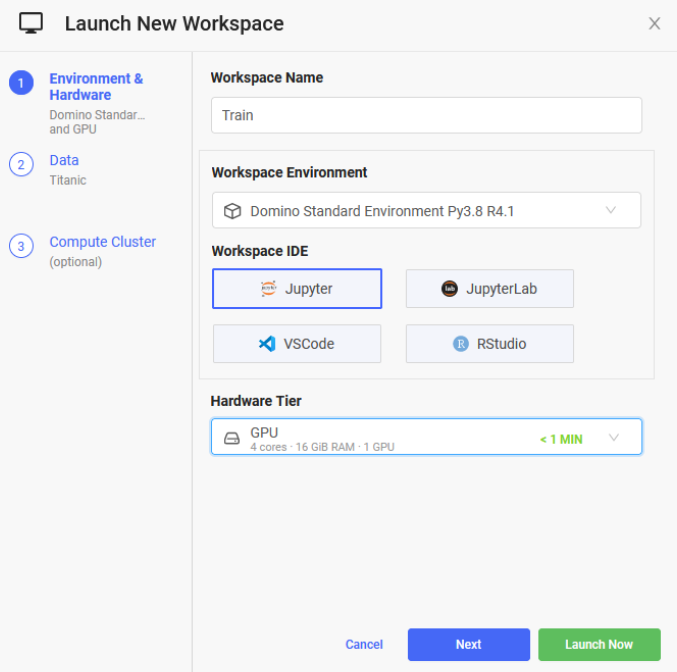Expand the Hardware Tier chevron arrow
Image resolution: width=677 pixels, height=672 pixels.
(x=614, y=438)
